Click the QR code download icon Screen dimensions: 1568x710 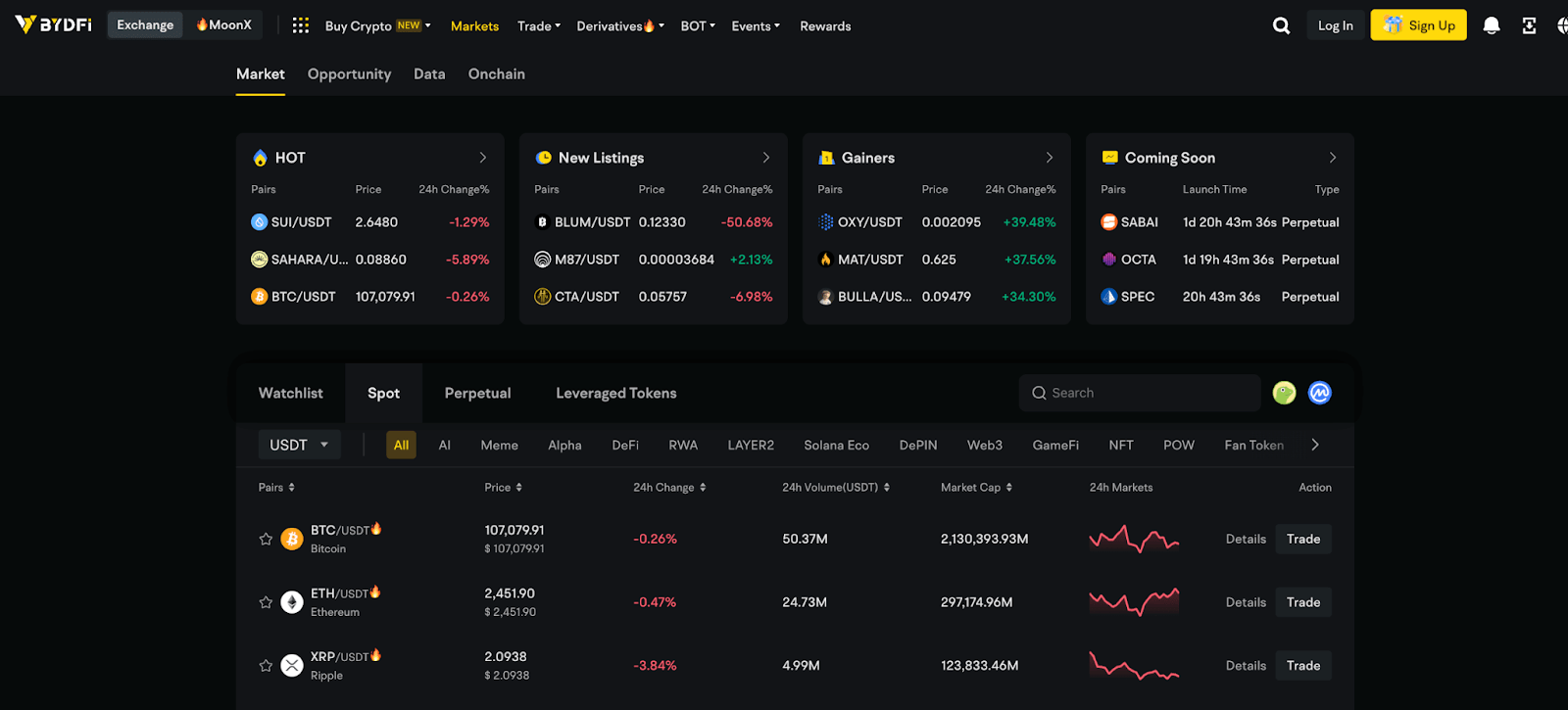pyautogui.click(x=1529, y=25)
